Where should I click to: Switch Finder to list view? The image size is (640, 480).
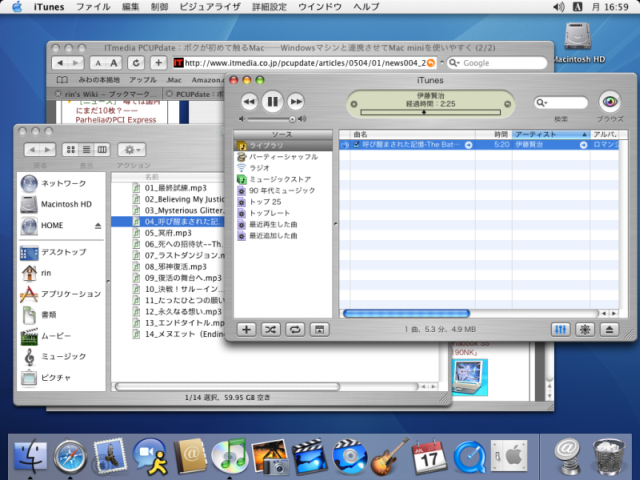[87, 150]
